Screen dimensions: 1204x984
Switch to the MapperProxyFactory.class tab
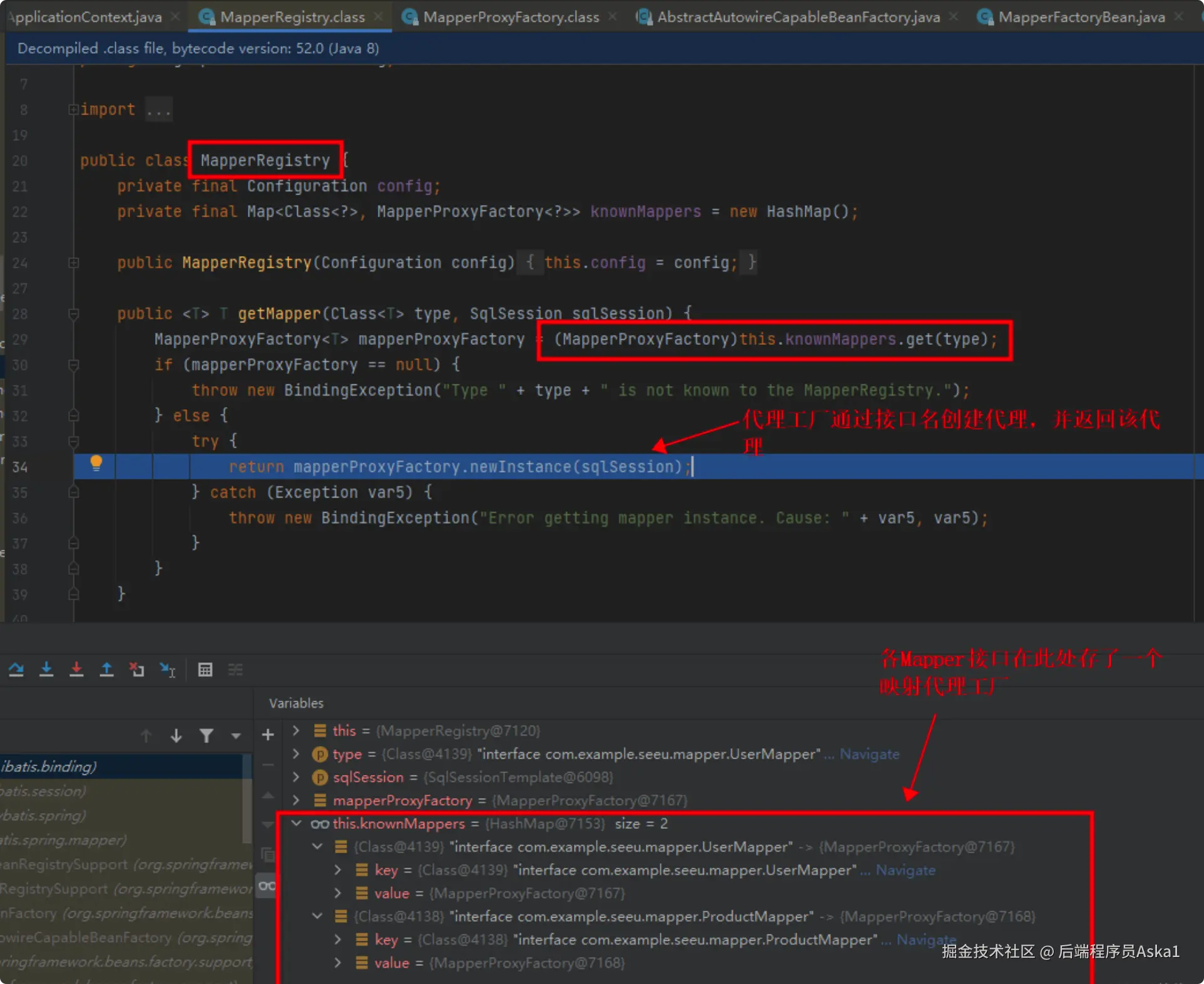510,17
